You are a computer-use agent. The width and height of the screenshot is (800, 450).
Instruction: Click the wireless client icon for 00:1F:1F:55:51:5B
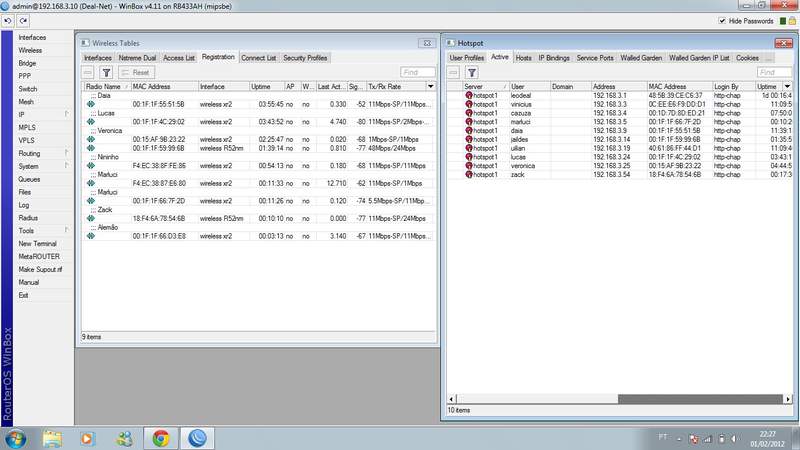tap(91, 104)
